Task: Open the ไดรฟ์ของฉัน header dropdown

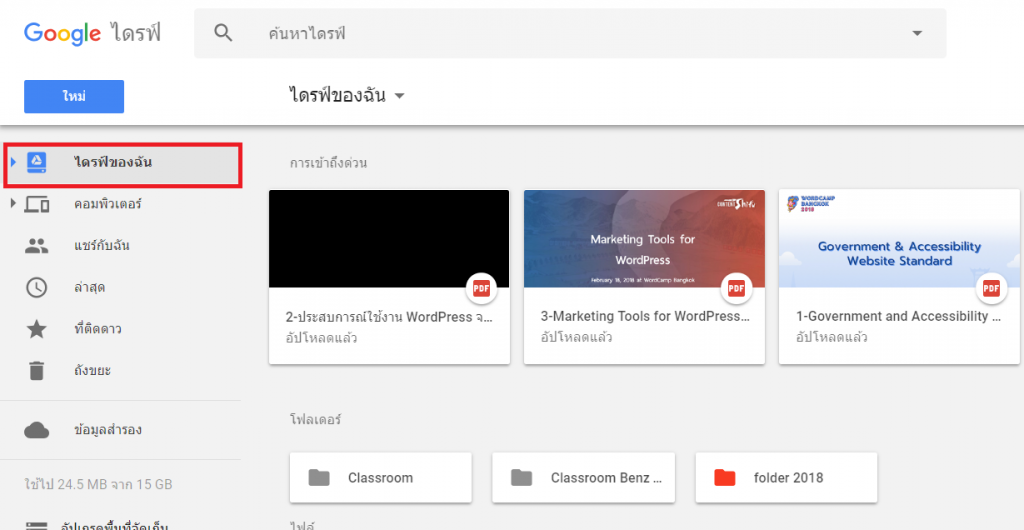Action: click(x=347, y=96)
